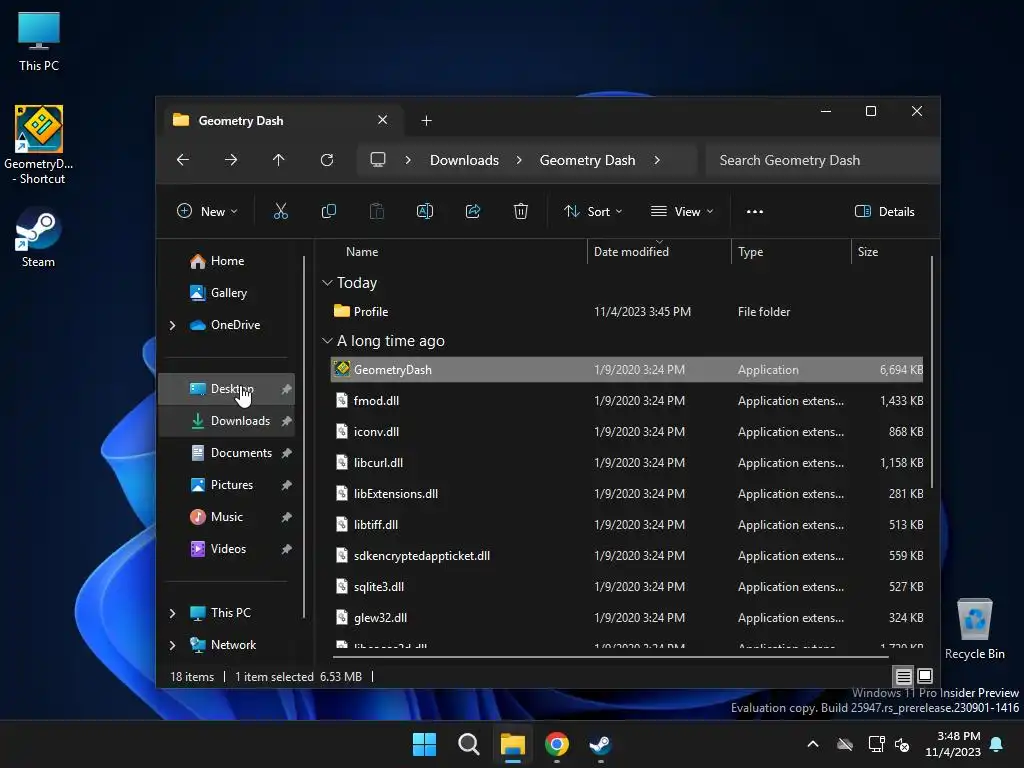The width and height of the screenshot is (1024, 768).
Task: Collapse the A long time ago group
Action: tap(327, 341)
